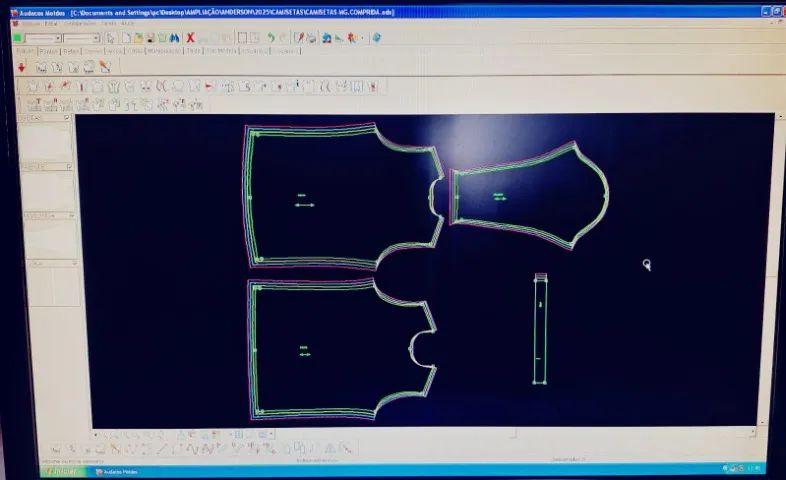The width and height of the screenshot is (786, 480).
Task: Click the red X delete icon
Action: point(190,38)
